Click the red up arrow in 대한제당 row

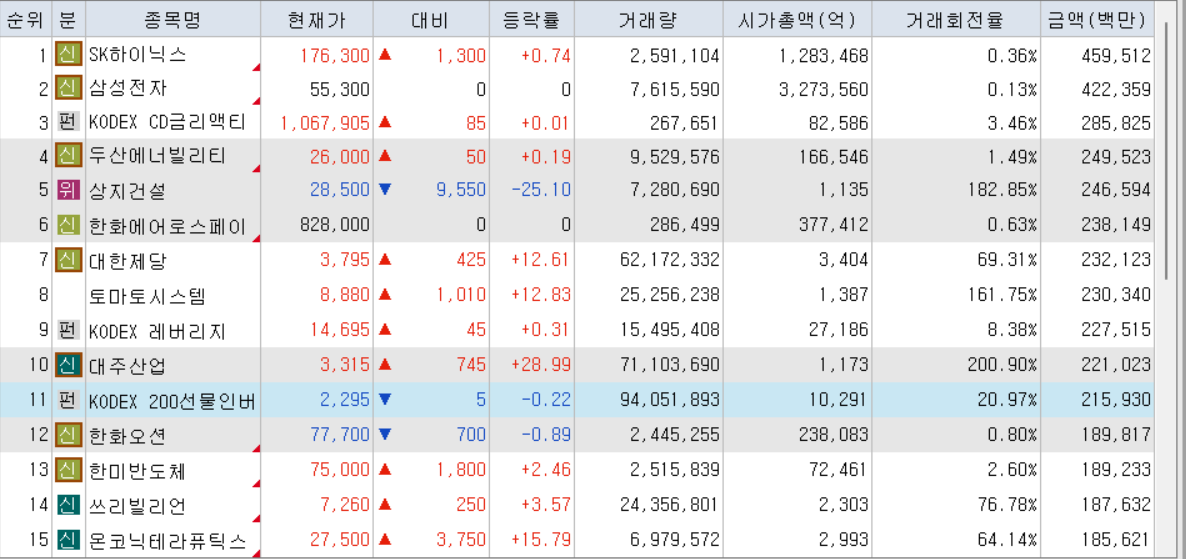point(385,260)
